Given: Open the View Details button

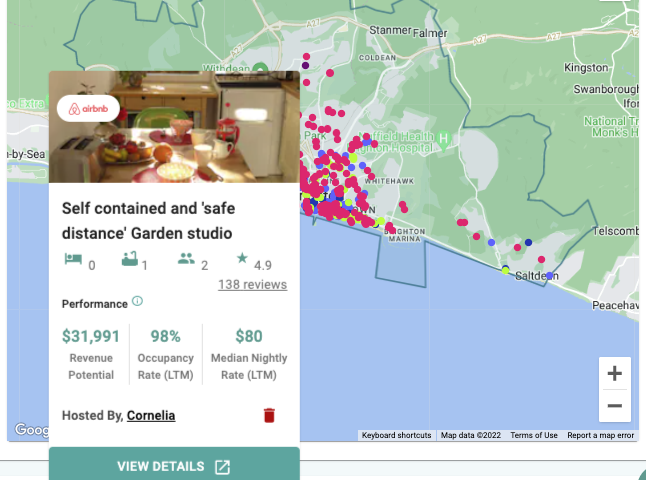Looking at the screenshot, I should 174,464.
